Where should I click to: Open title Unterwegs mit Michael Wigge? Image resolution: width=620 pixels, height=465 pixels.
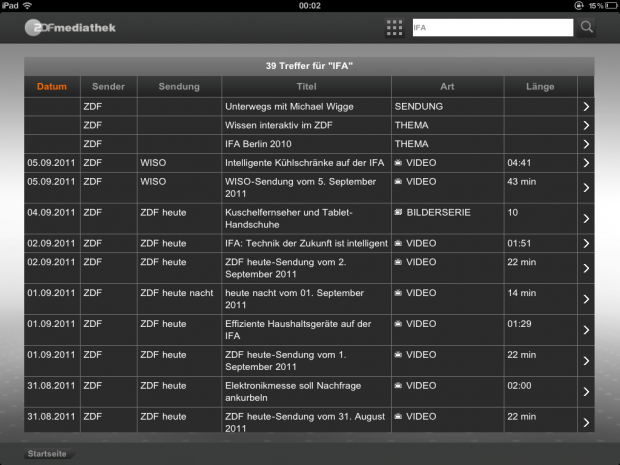(x=289, y=107)
